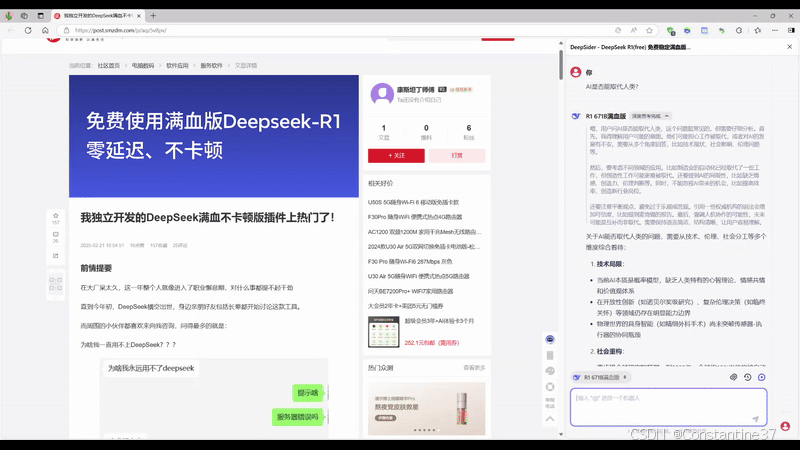The image size is (800, 450).
Task: Go to 软件应用 breadcrumb
Action: (177, 65)
